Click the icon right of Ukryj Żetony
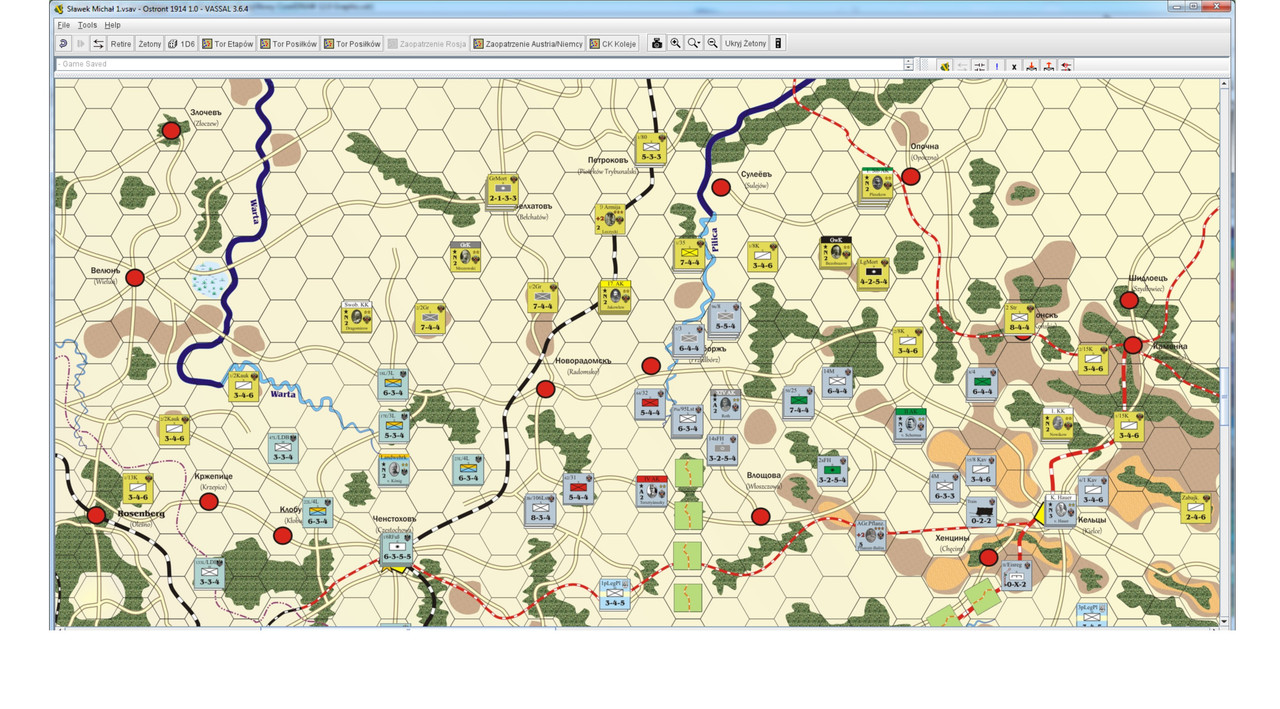The image size is (1280, 709). click(x=779, y=44)
